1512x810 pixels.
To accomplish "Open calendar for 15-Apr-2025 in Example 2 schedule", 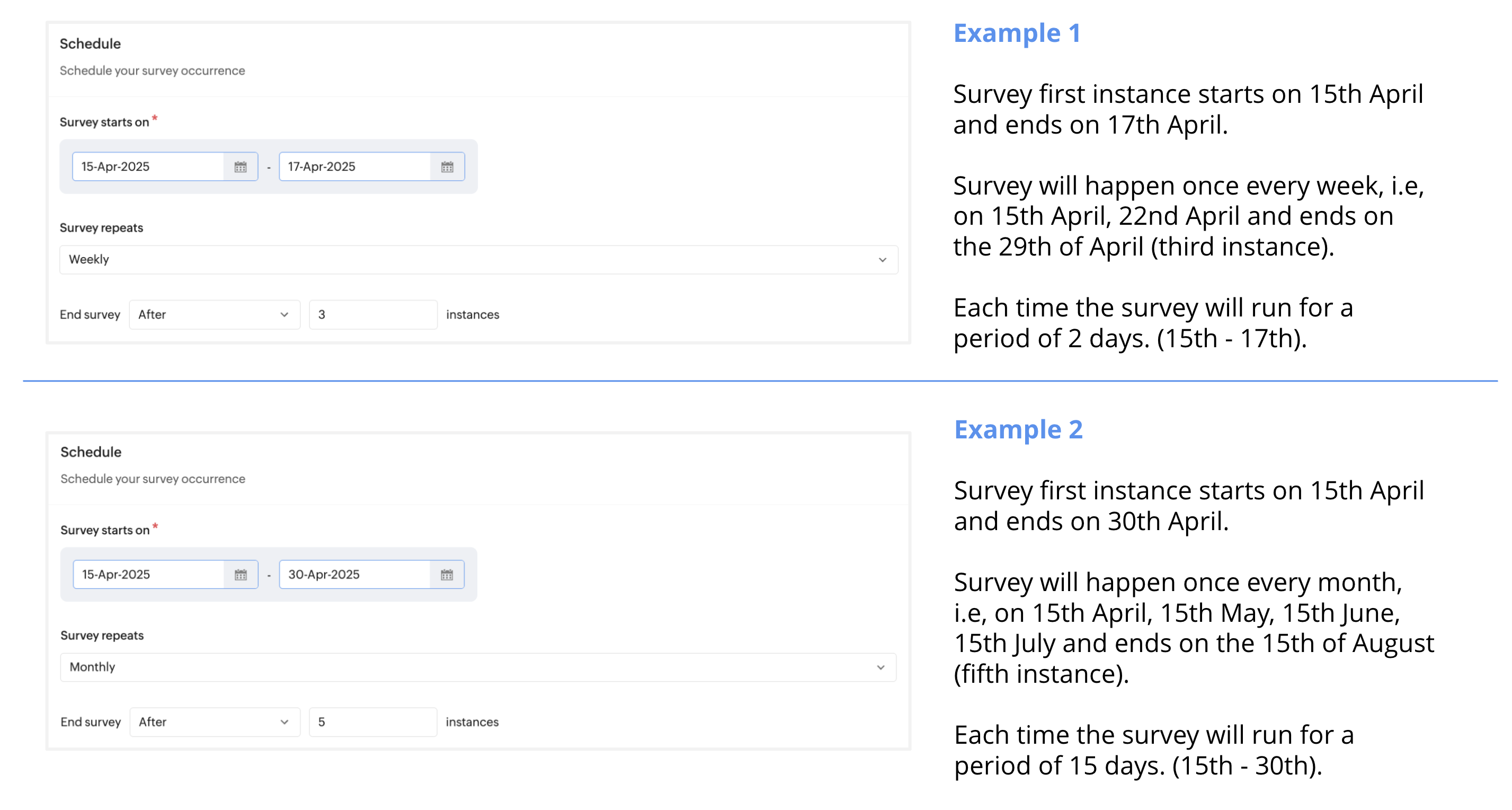I will pyautogui.click(x=241, y=575).
